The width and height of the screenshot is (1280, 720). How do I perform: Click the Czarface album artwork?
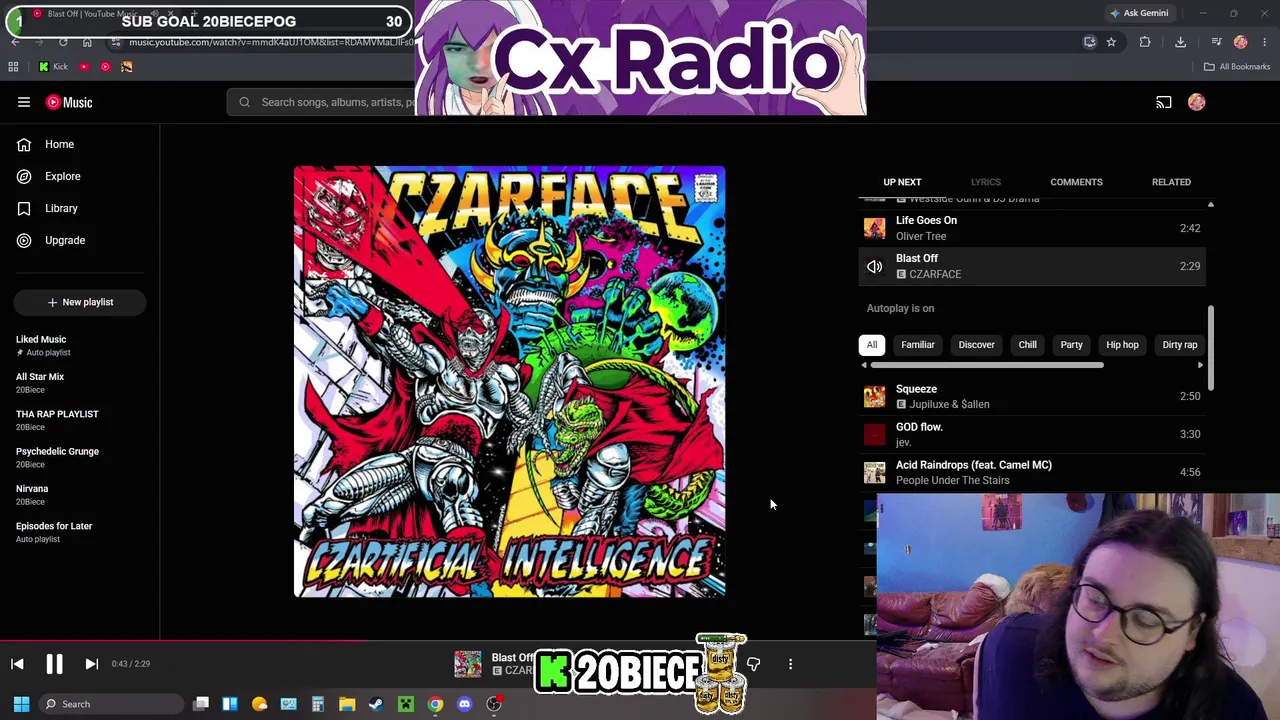tap(509, 382)
